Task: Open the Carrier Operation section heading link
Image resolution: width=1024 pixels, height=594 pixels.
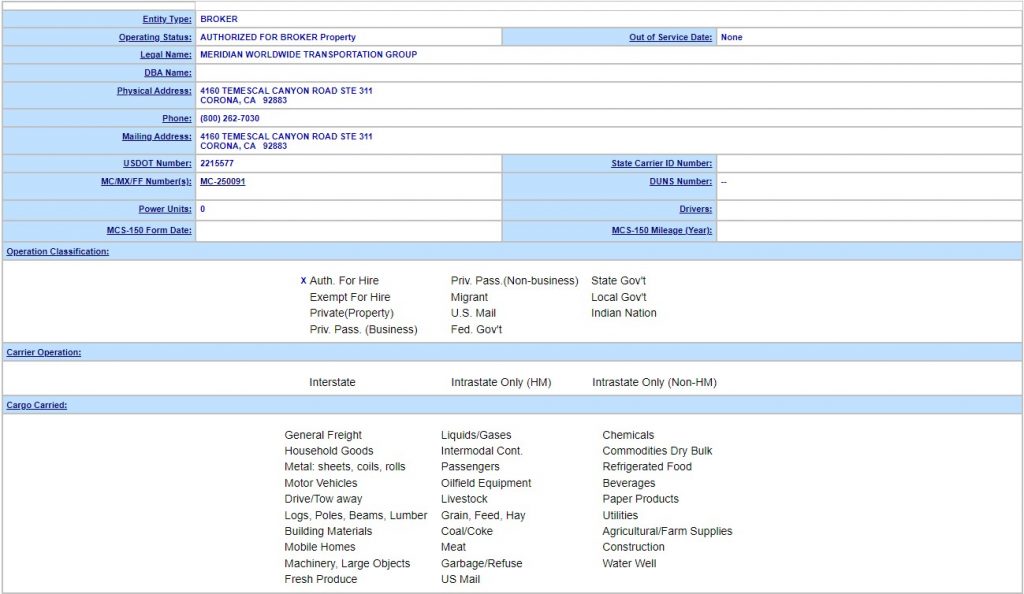Action: pos(43,353)
